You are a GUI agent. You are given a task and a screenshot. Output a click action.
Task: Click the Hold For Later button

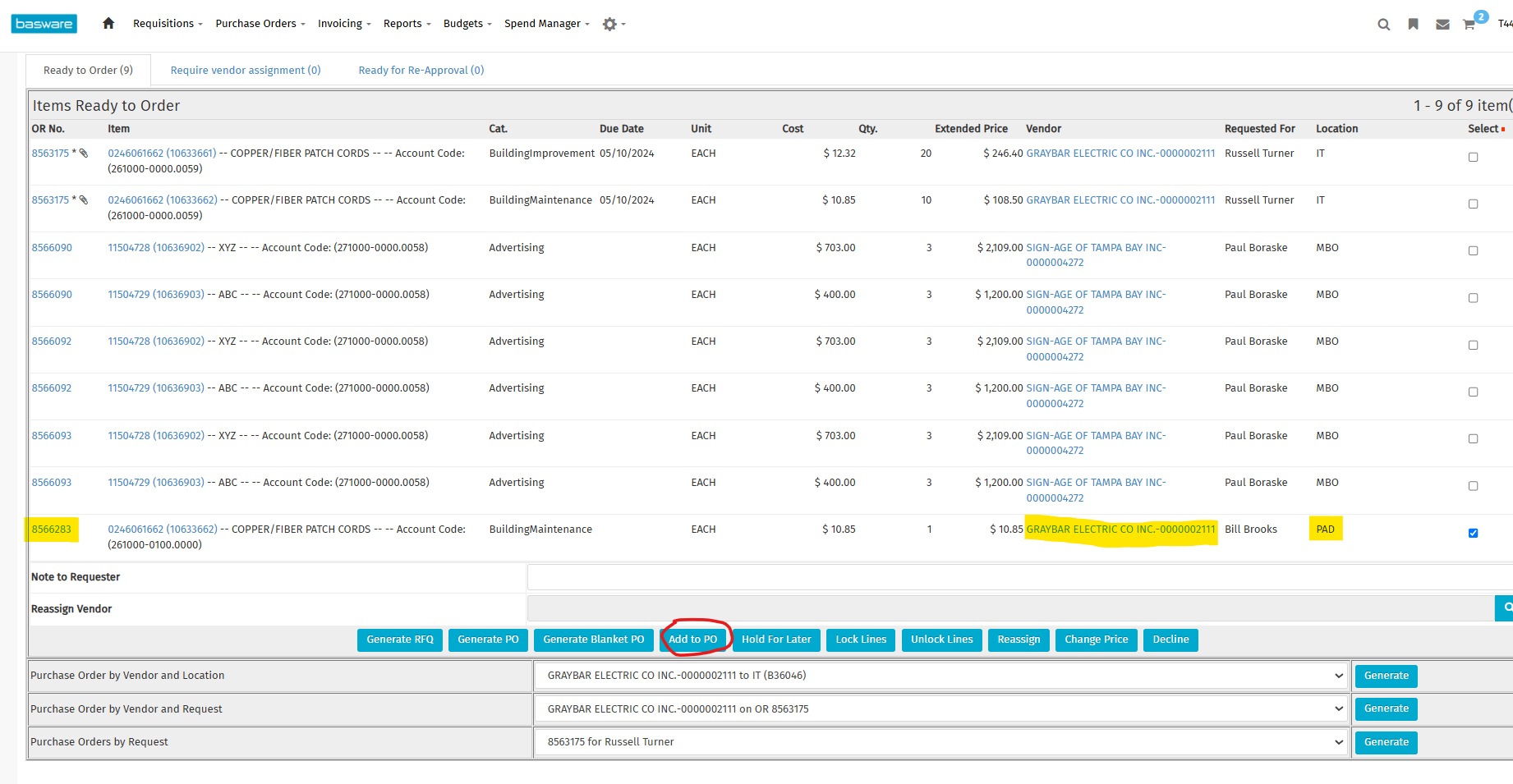[776, 640]
